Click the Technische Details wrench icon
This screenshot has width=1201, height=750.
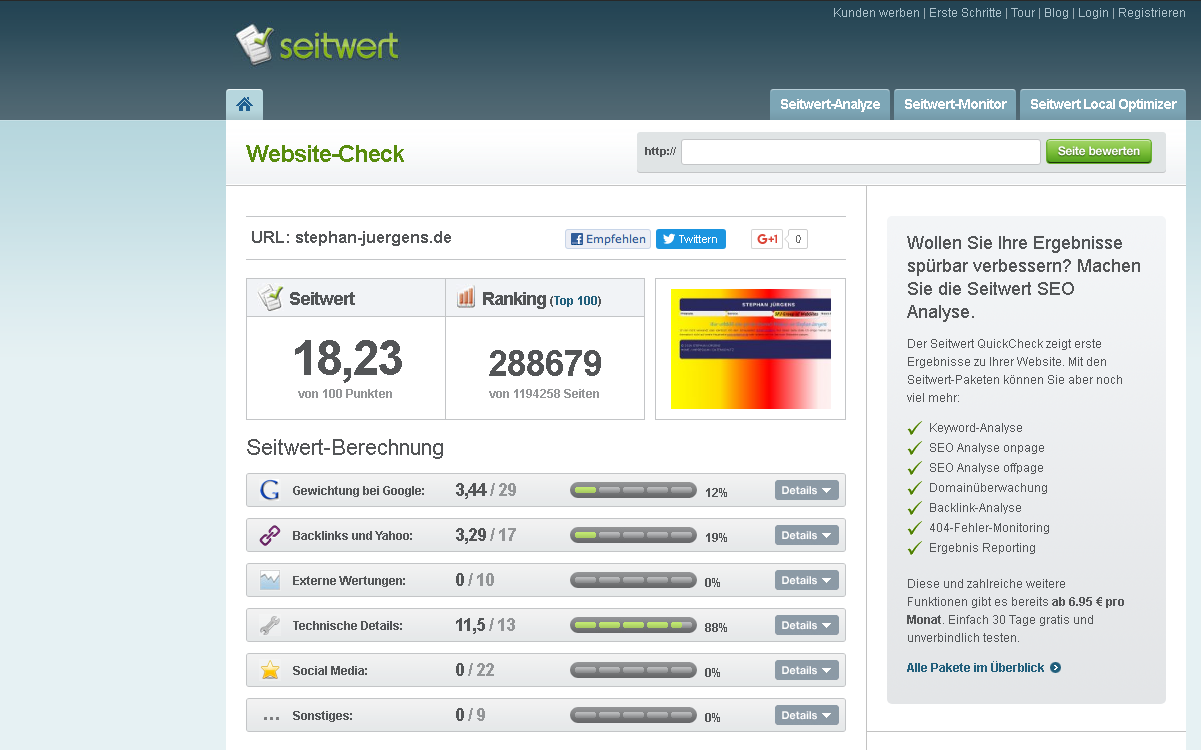click(270, 625)
